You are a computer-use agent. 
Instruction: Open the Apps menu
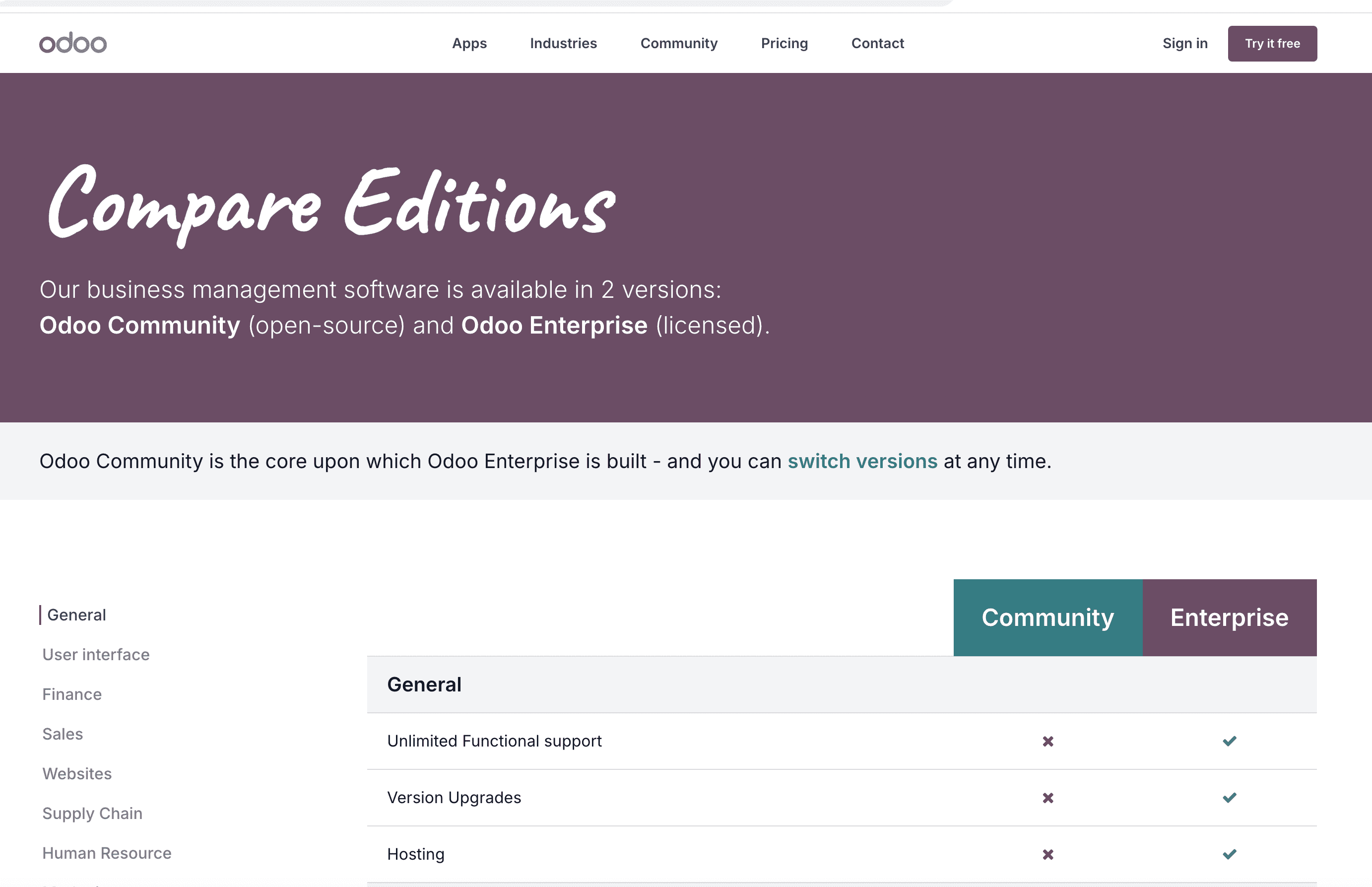pos(469,44)
